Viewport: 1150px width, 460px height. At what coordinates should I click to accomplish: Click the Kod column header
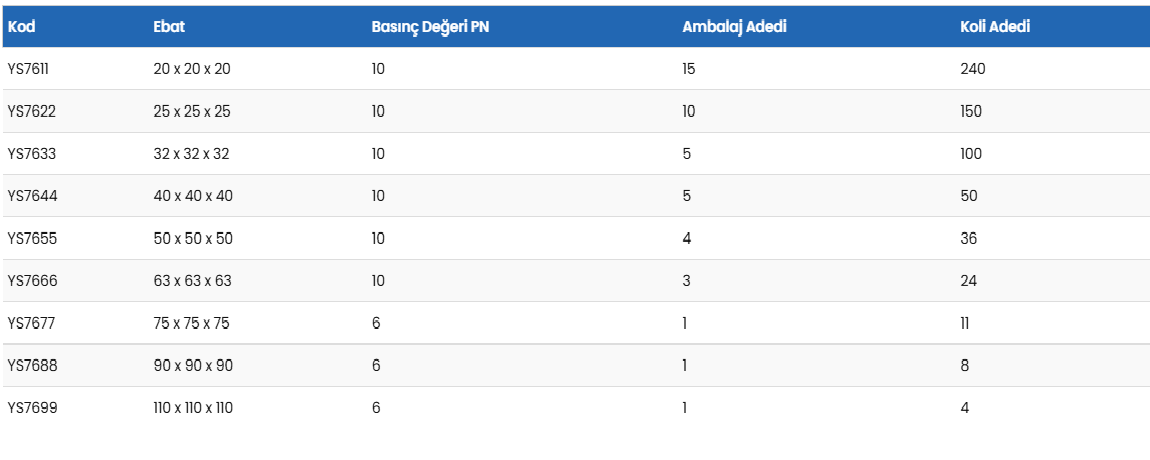coord(21,27)
